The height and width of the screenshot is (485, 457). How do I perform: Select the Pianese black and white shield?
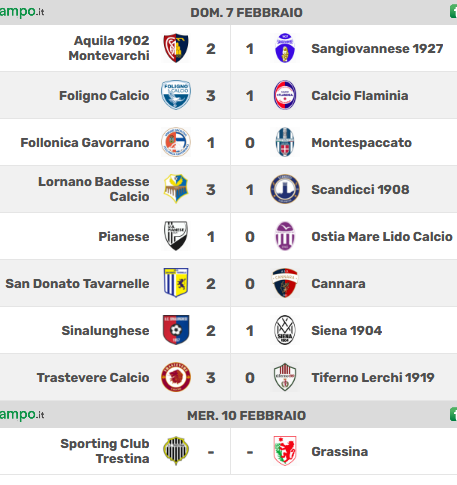176,236
